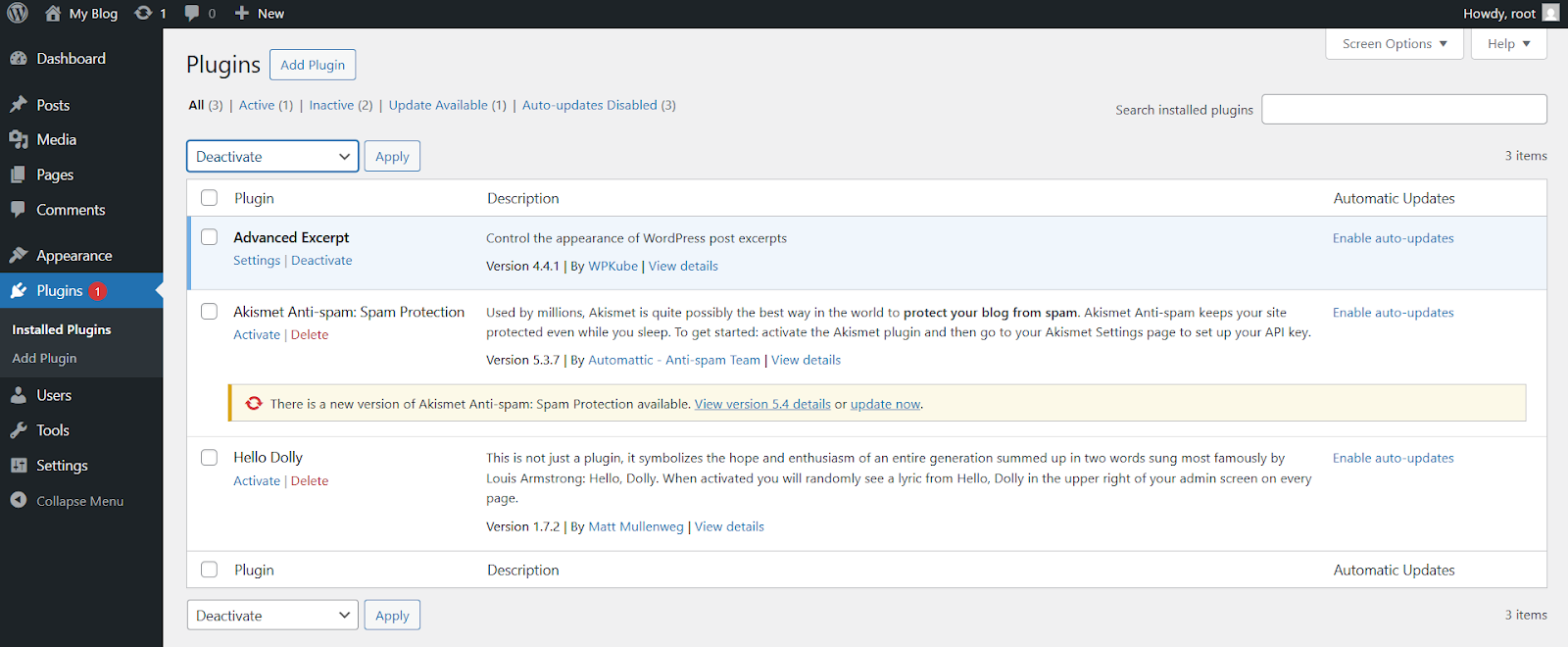Image resolution: width=1568 pixels, height=647 pixels.
Task: Click the Akismet update notice refresh icon
Action: 254,403
